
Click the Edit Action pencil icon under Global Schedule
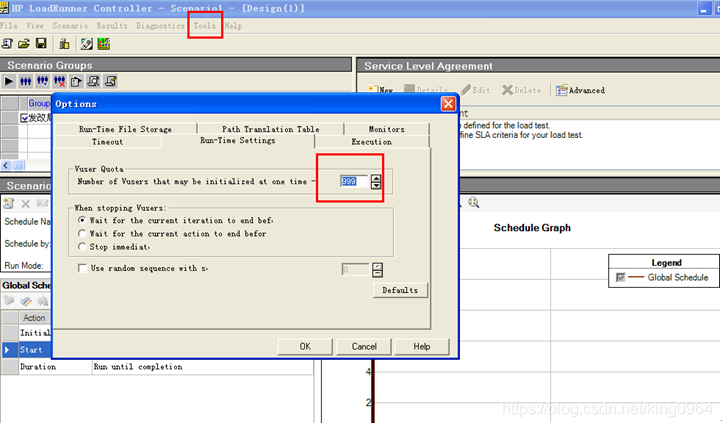(26, 301)
